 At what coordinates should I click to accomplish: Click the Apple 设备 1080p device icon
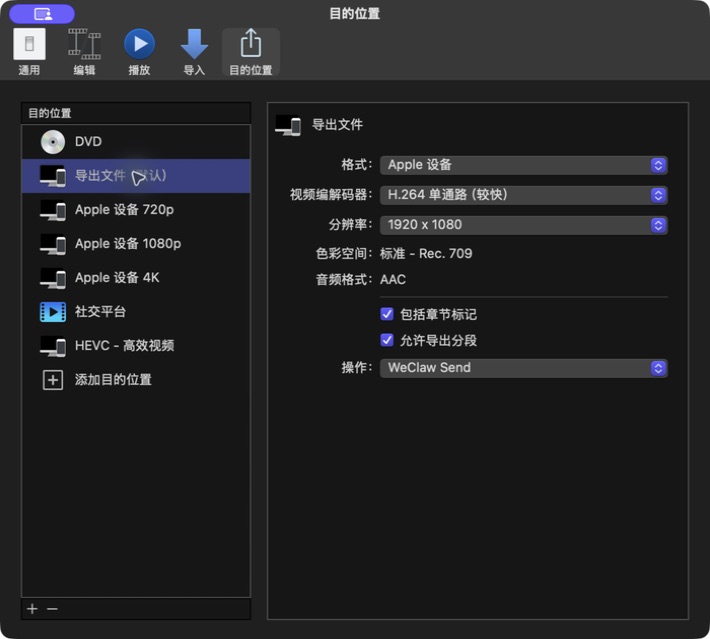coord(53,244)
